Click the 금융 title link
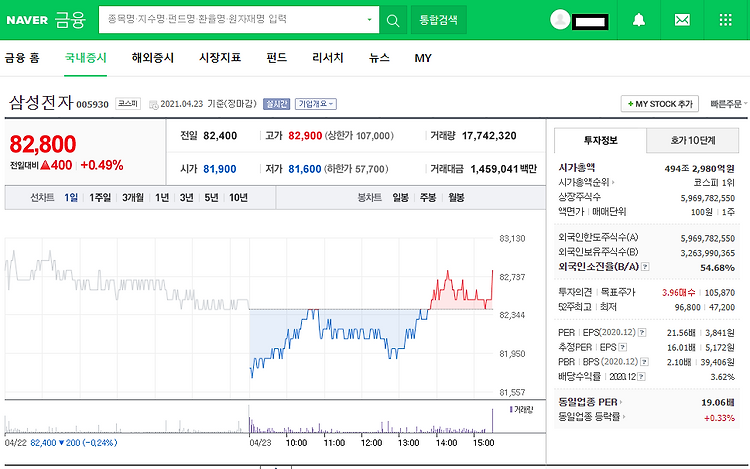The height and width of the screenshot is (469, 750). [x=70, y=20]
